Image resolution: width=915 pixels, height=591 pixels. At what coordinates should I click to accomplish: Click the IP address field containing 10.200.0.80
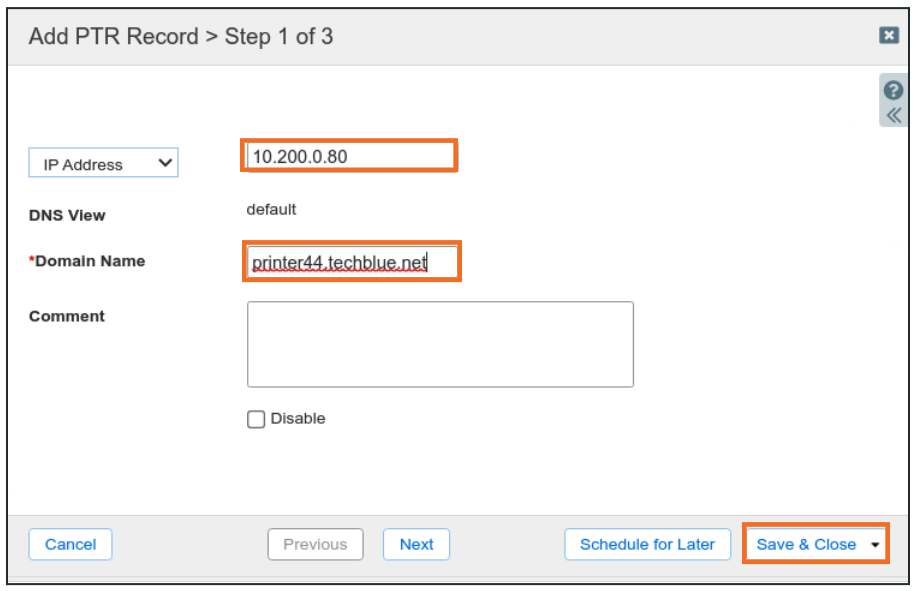click(x=349, y=156)
